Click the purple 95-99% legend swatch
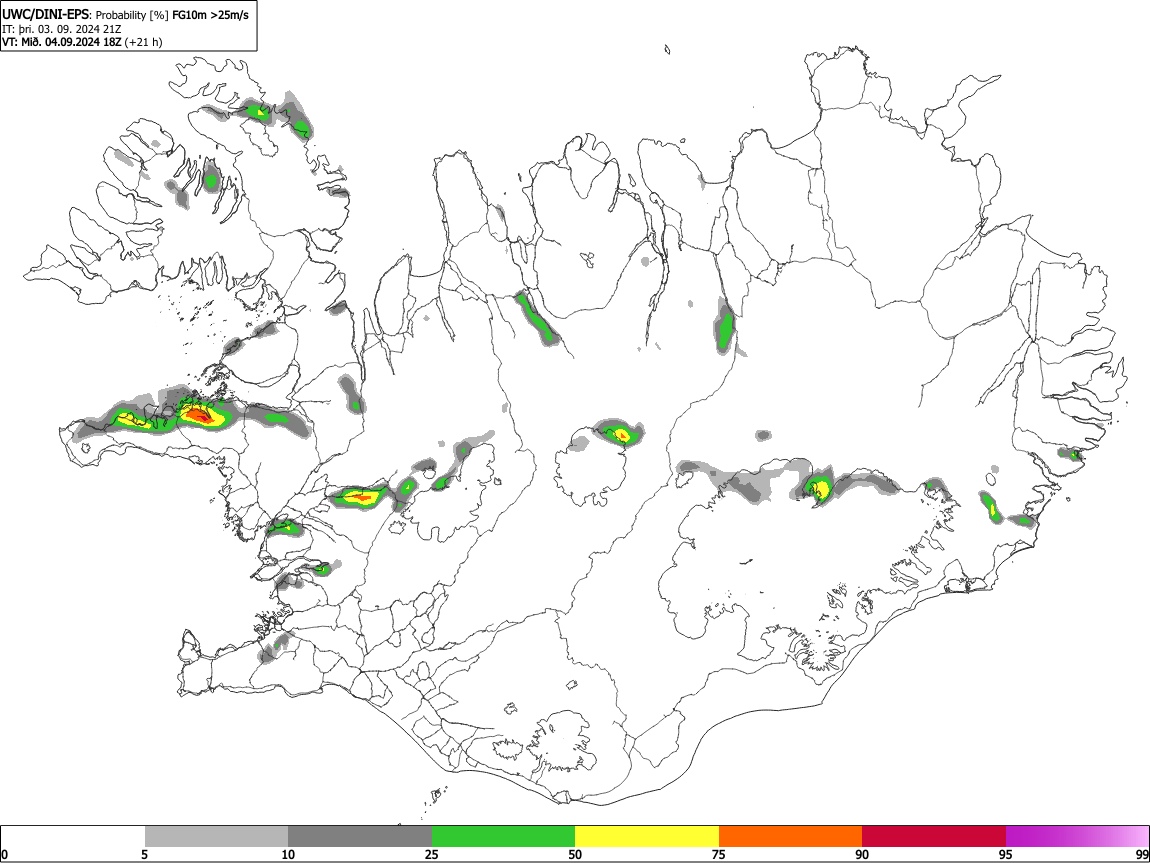Screen dimensions: 1150x863 (1077, 836)
